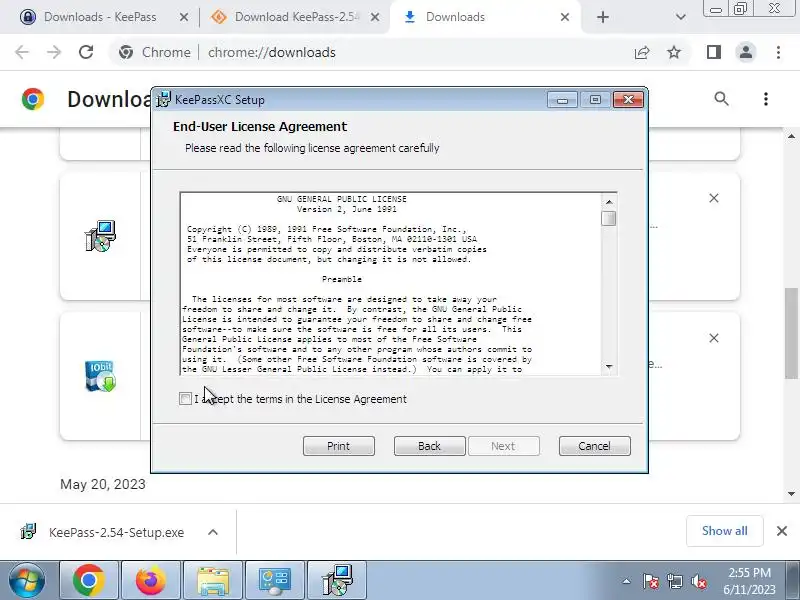Launch Firefox from the taskbar
Image resolution: width=800 pixels, height=600 pixels.
151,580
